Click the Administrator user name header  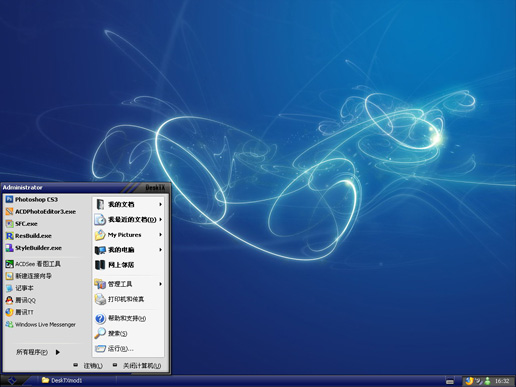coord(23,187)
